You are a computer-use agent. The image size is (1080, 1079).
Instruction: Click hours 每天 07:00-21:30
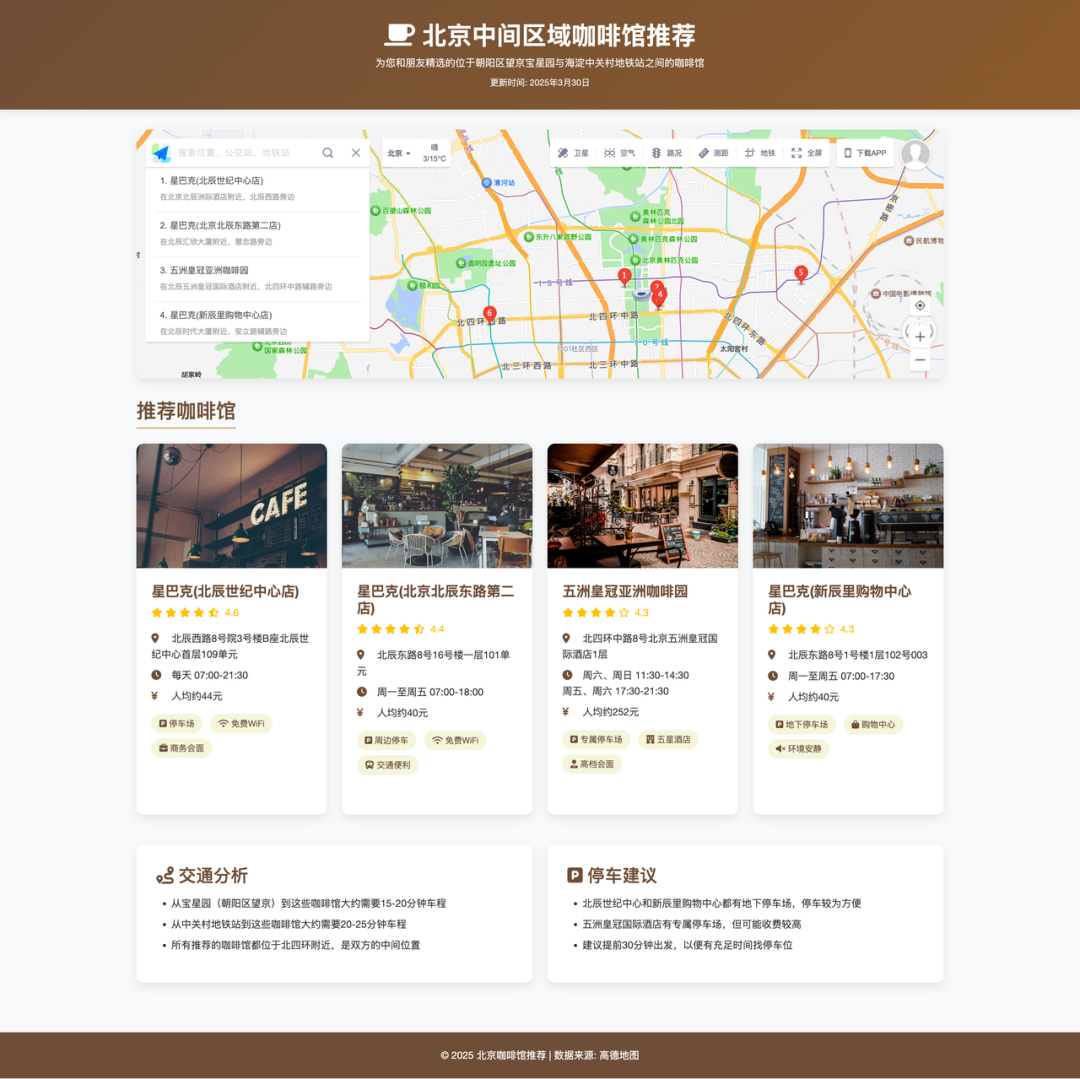tap(209, 675)
